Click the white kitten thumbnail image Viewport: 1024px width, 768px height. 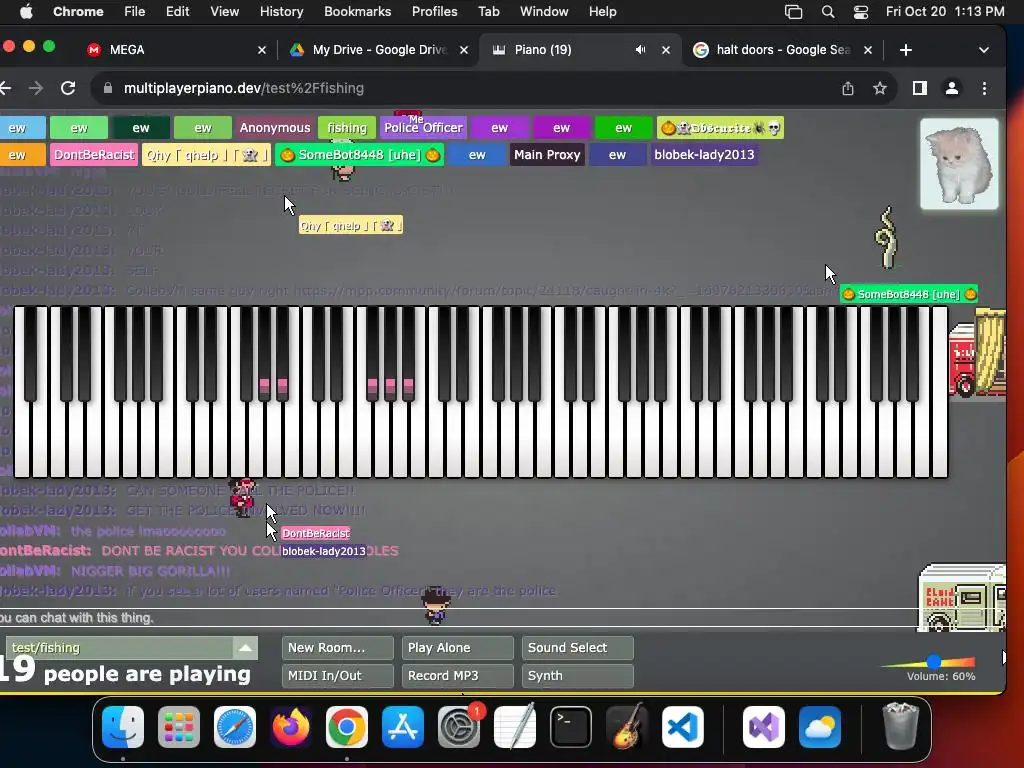[x=959, y=164]
